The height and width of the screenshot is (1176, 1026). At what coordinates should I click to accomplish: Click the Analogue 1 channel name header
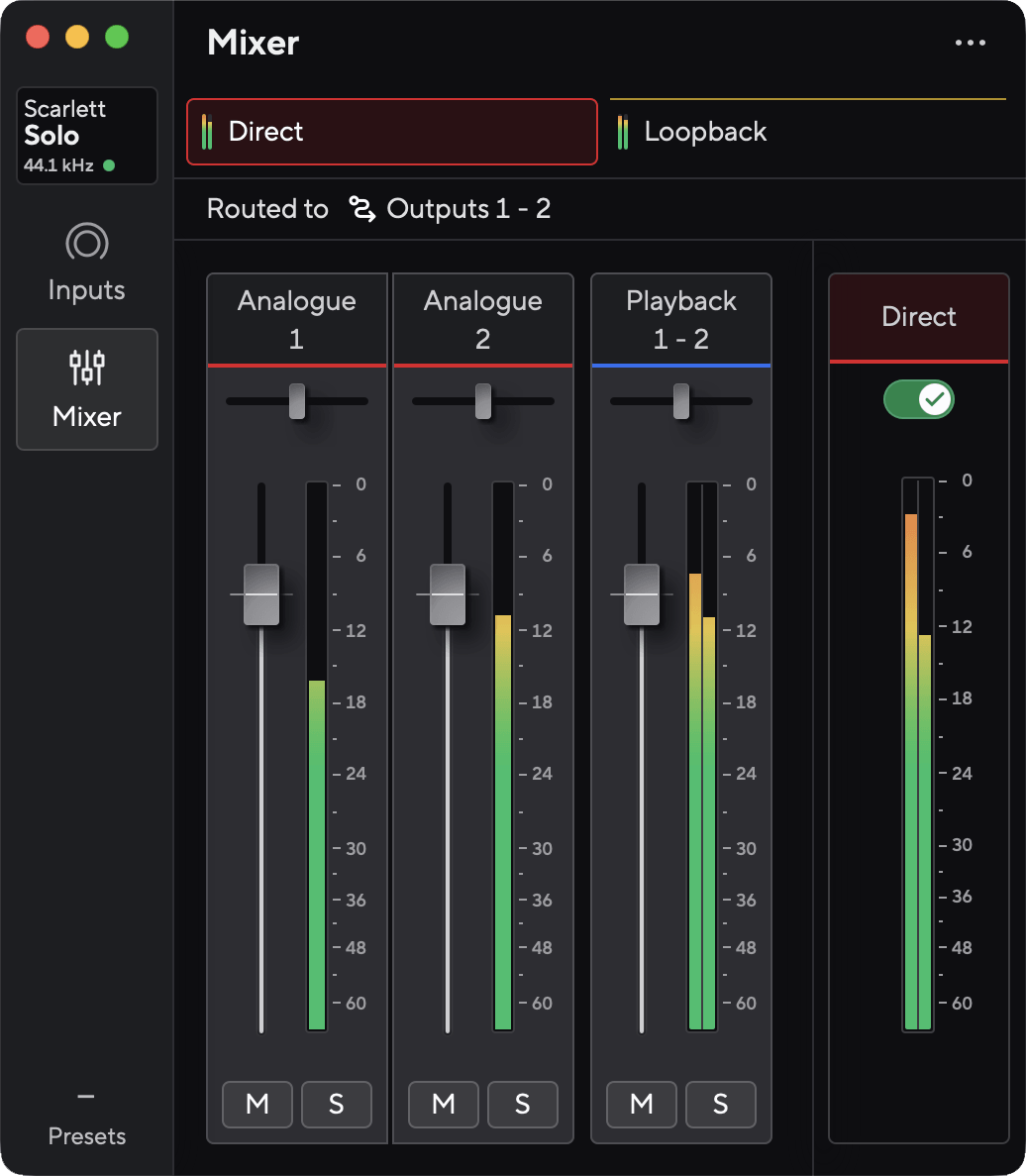(x=297, y=319)
